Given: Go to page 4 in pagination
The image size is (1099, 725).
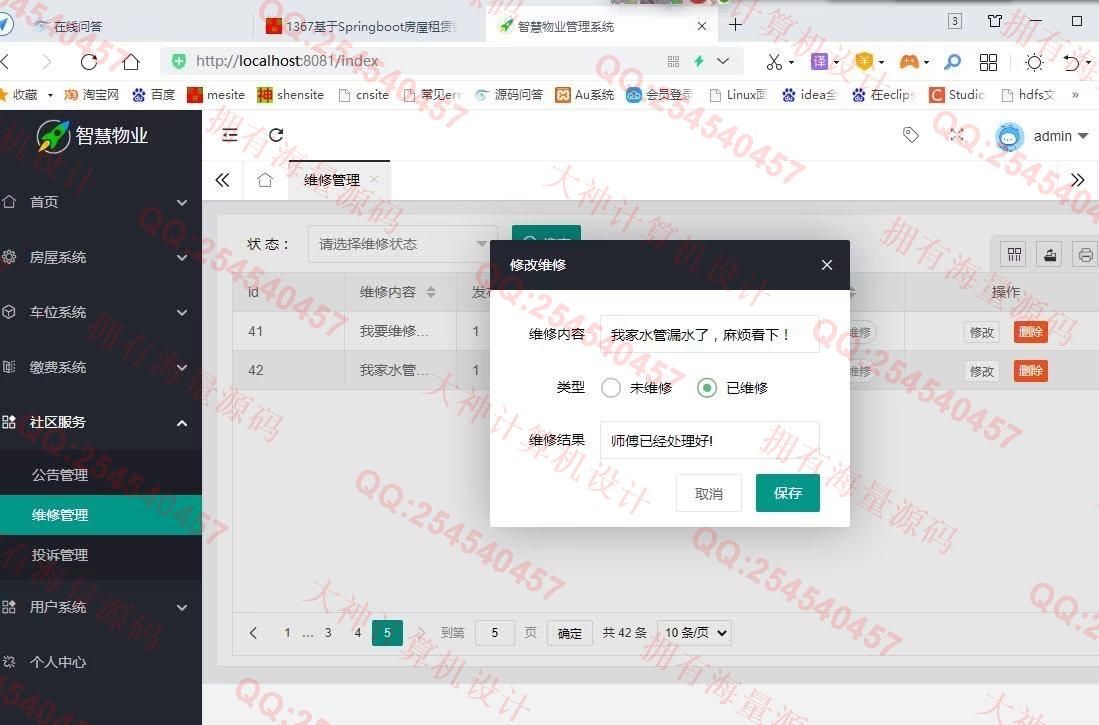Looking at the screenshot, I should (x=358, y=632).
